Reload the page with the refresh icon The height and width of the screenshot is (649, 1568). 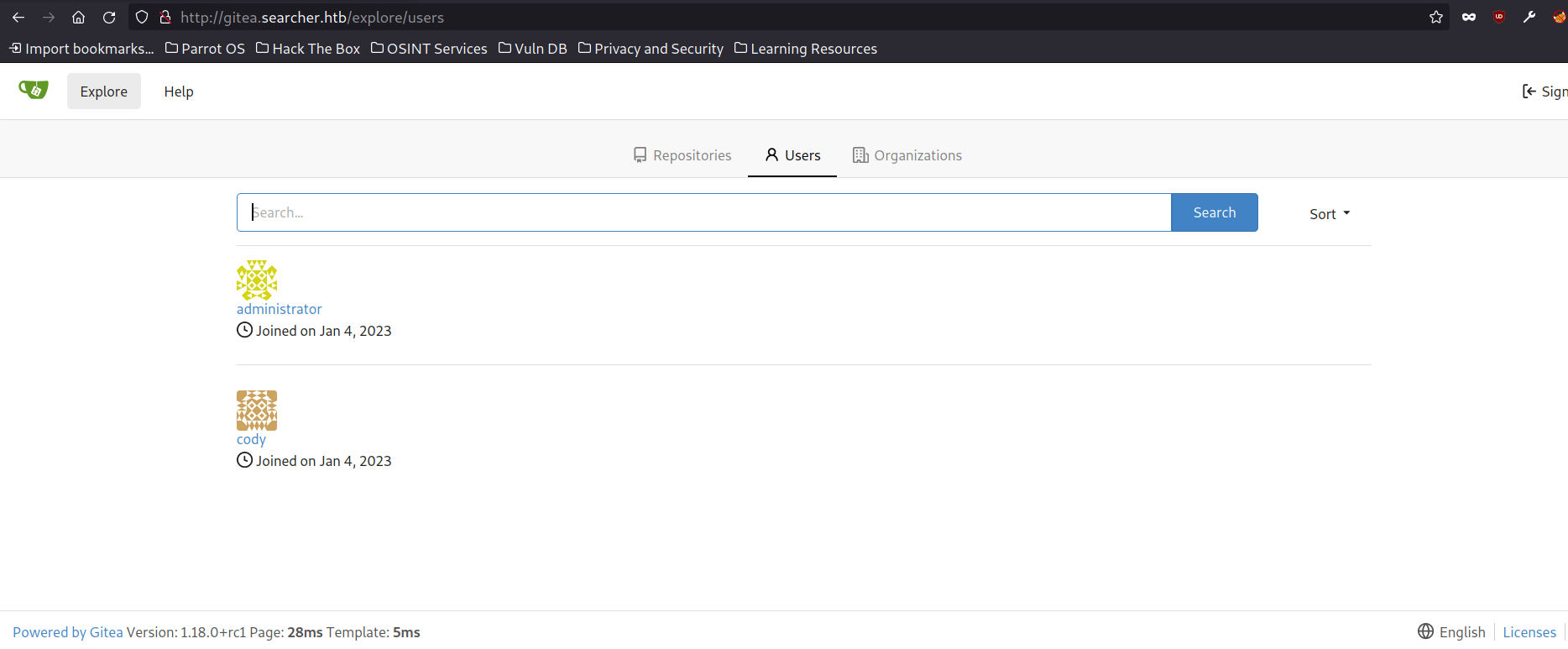pyautogui.click(x=109, y=17)
